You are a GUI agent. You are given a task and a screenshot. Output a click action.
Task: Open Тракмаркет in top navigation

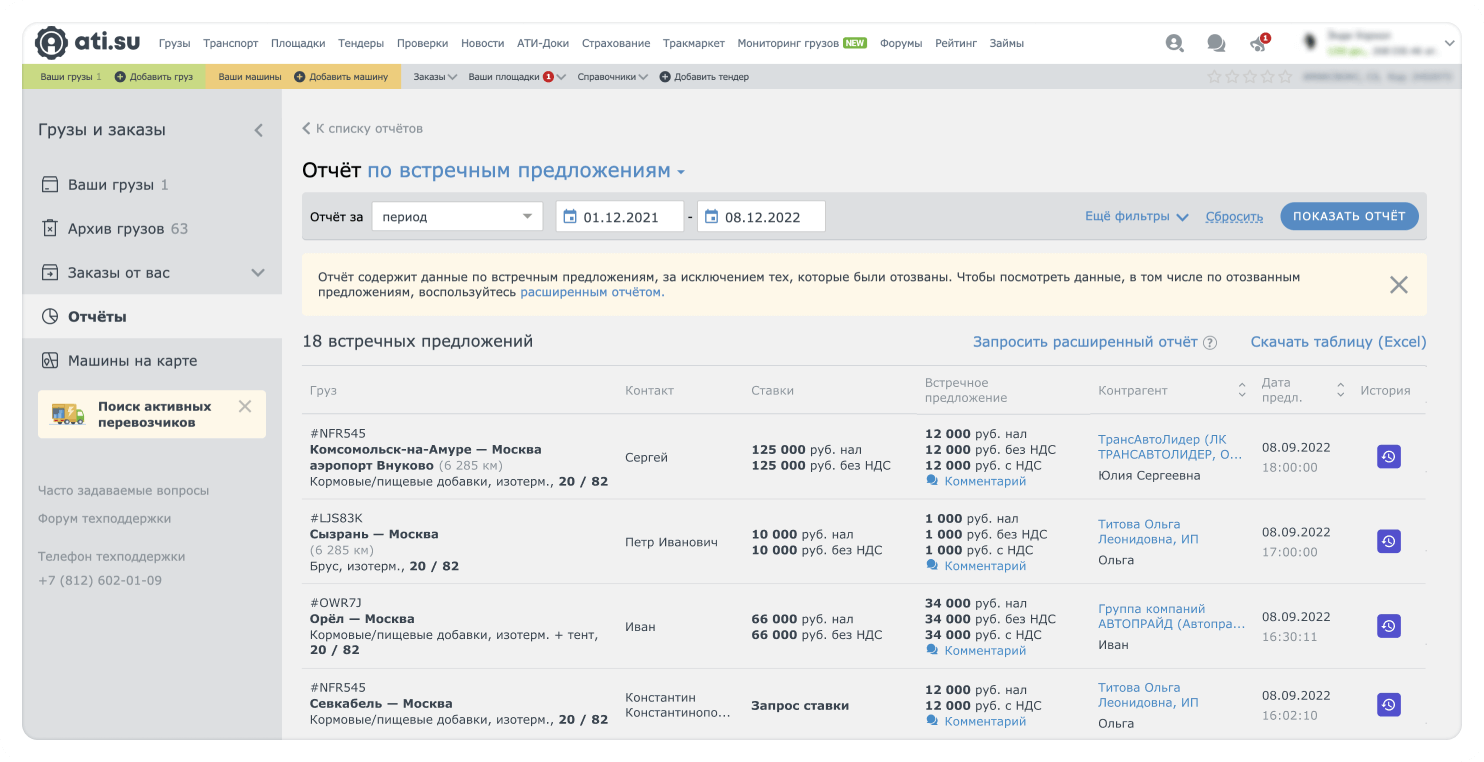(x=694, y=44)
